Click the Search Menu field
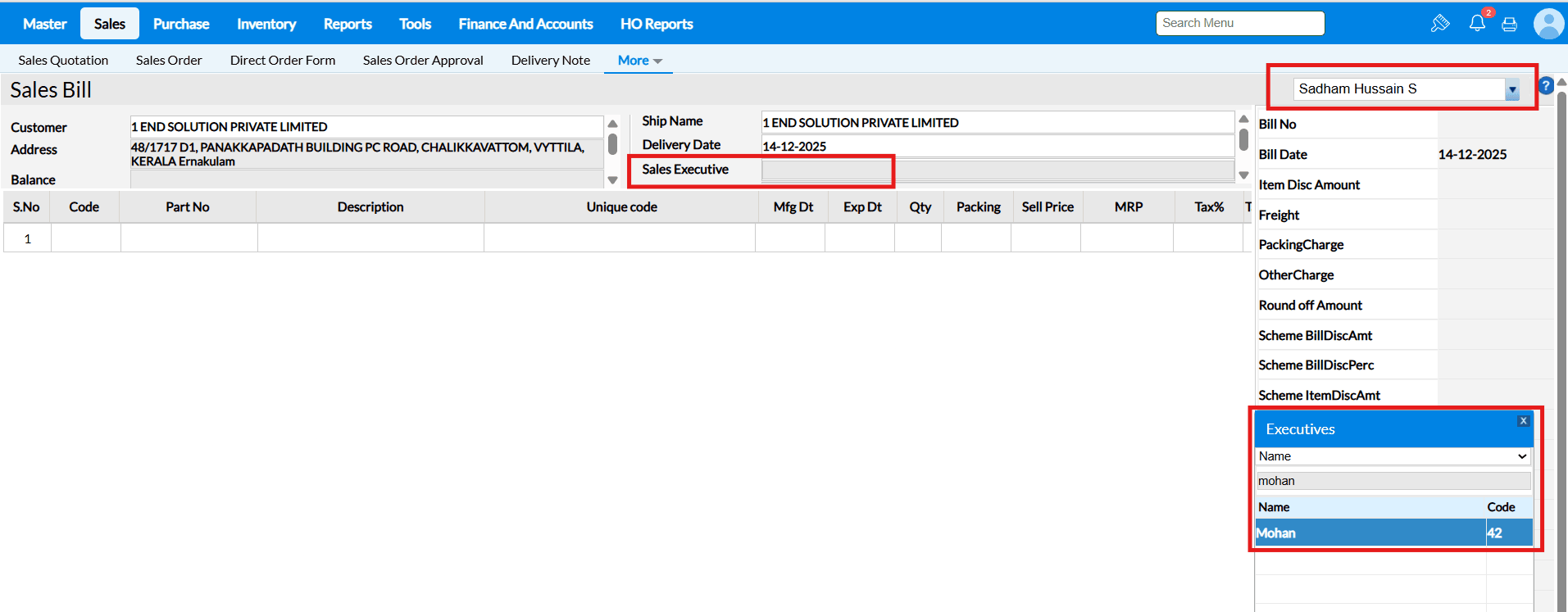The height and width of the screenshot is (612, 1568). [x=1239, y=23]
